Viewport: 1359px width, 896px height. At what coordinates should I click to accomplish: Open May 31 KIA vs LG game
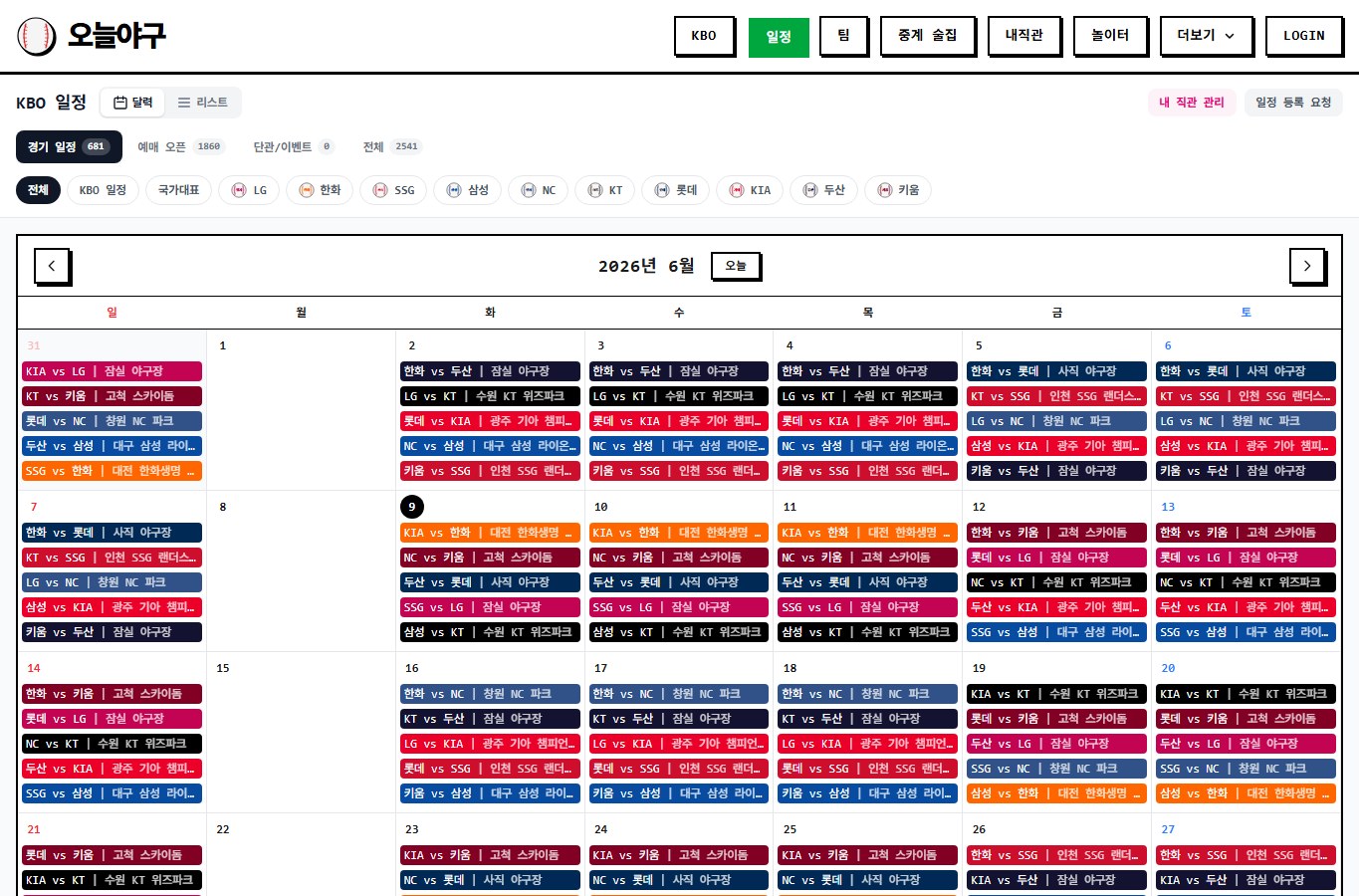(112, 371)
